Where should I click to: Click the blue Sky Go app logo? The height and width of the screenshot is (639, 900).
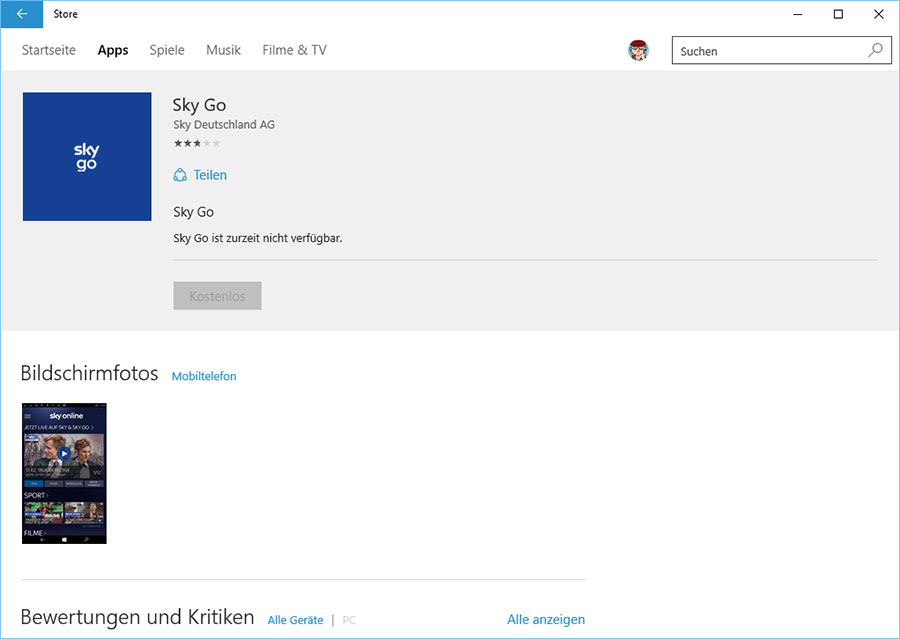point(87,156)
